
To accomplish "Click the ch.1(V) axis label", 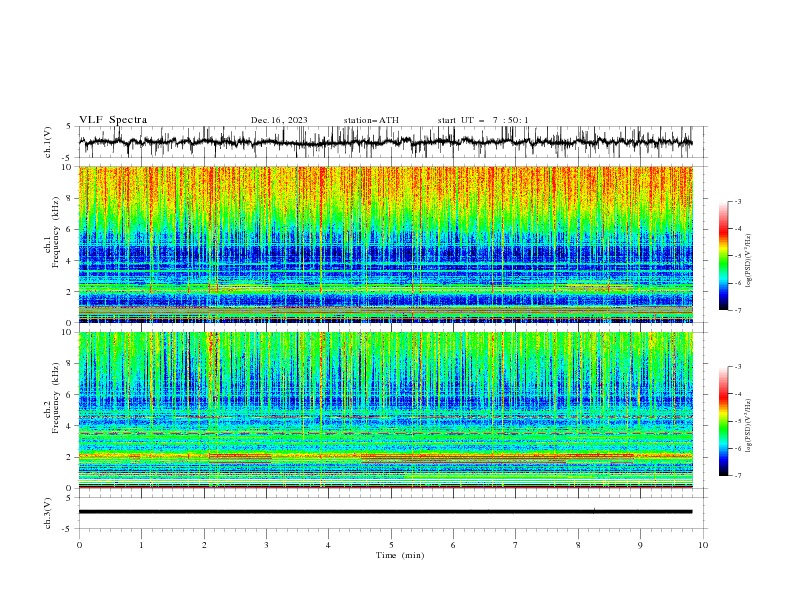I will click(x=48, y=142).
